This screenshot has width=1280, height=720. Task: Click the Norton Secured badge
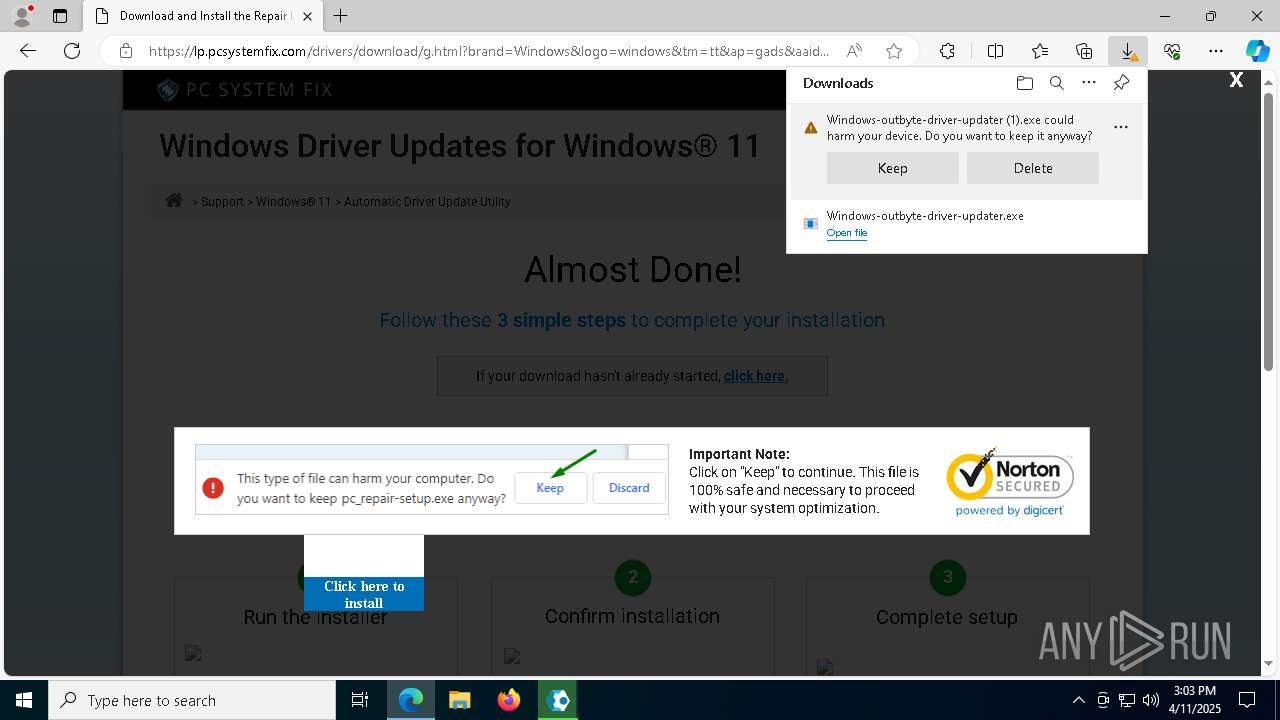tap(1010, 482)
